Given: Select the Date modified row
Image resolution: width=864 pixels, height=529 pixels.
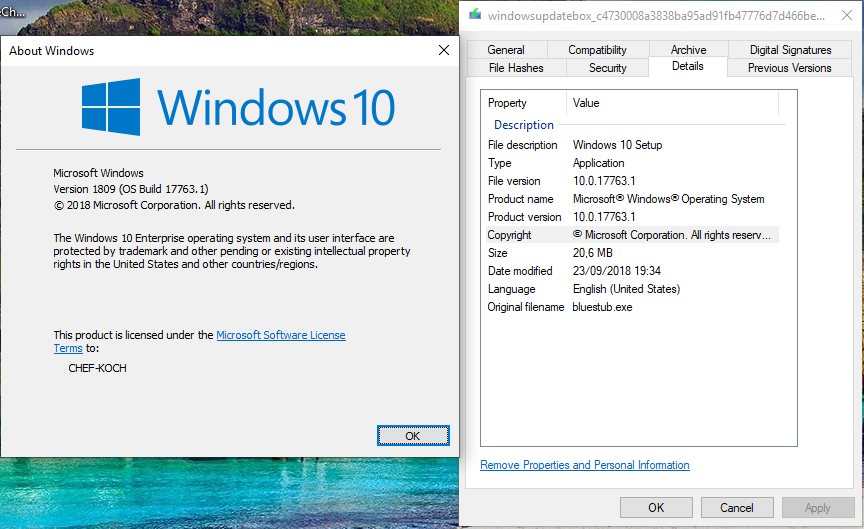Looking at the screenshot, I should 633,271.
